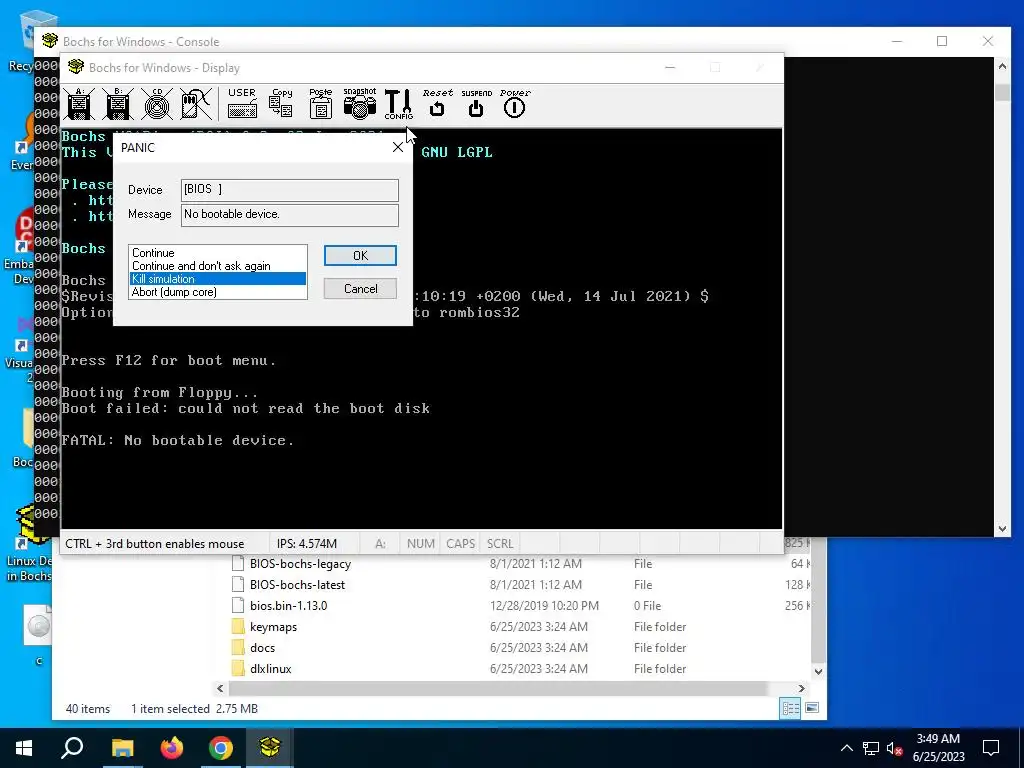1024x768 pixels.
Task: Close the PANIC dialog
Action: tap(398, 148)
